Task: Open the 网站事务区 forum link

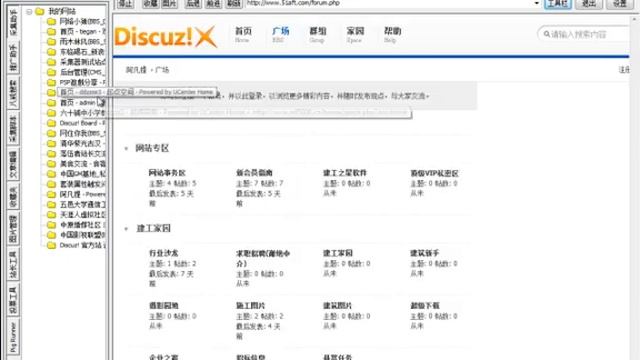Action: pyautogui.click(x=167, y=173)
